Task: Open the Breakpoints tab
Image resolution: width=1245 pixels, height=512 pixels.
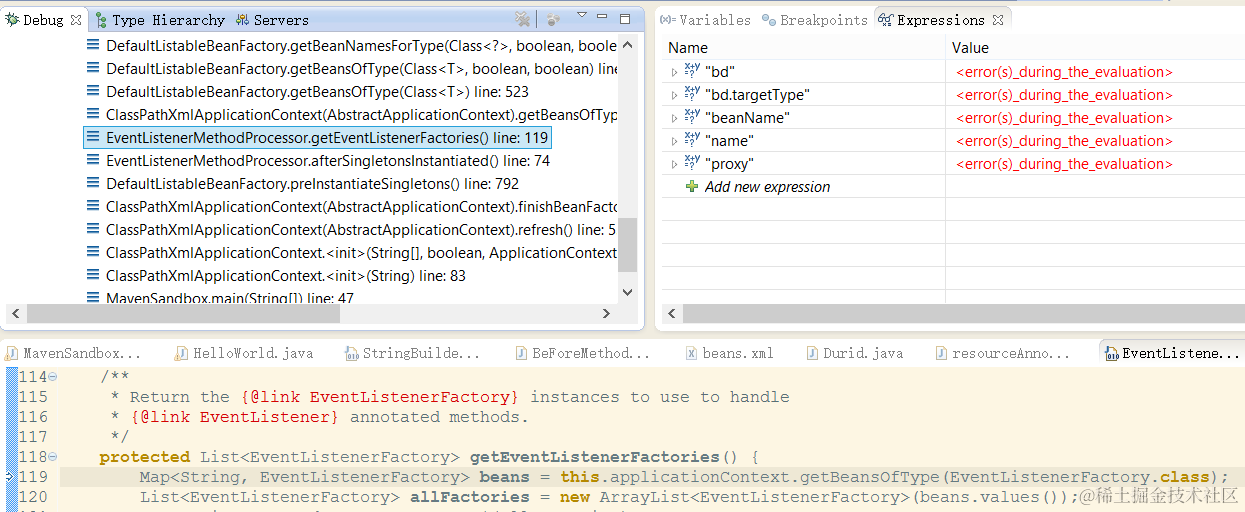Action: coord(814,20)
